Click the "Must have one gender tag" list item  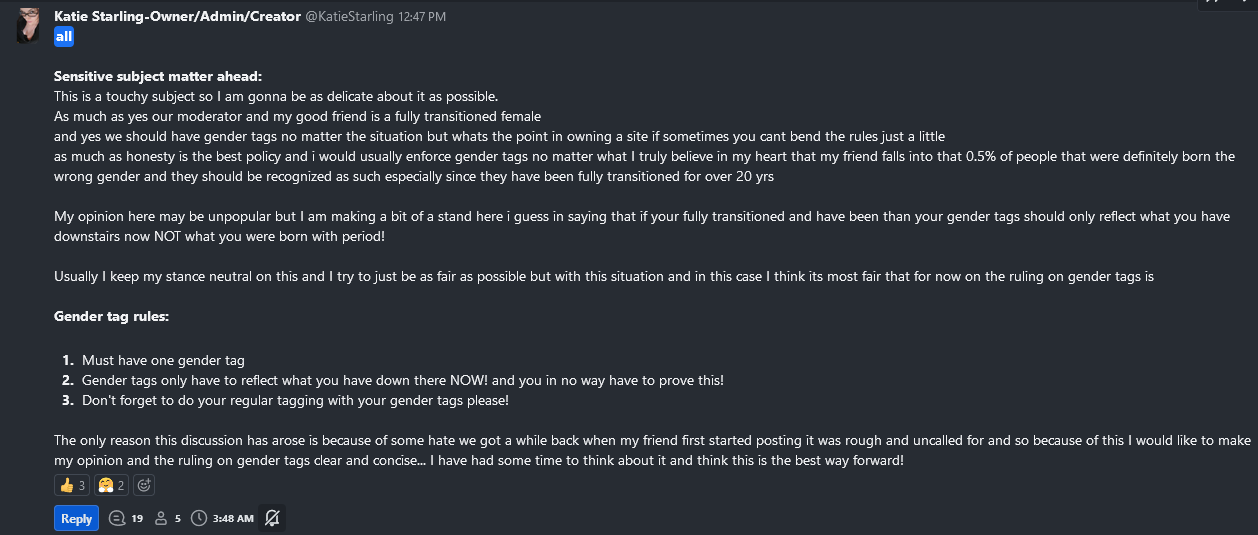[163, 360]
